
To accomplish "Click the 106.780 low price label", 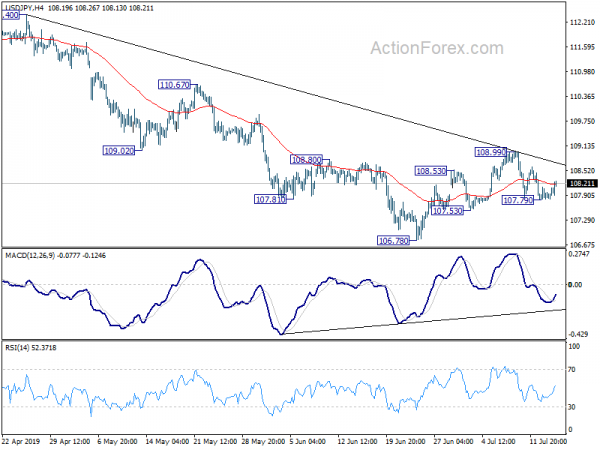I will pyautogui.click(x=393, y=240).
